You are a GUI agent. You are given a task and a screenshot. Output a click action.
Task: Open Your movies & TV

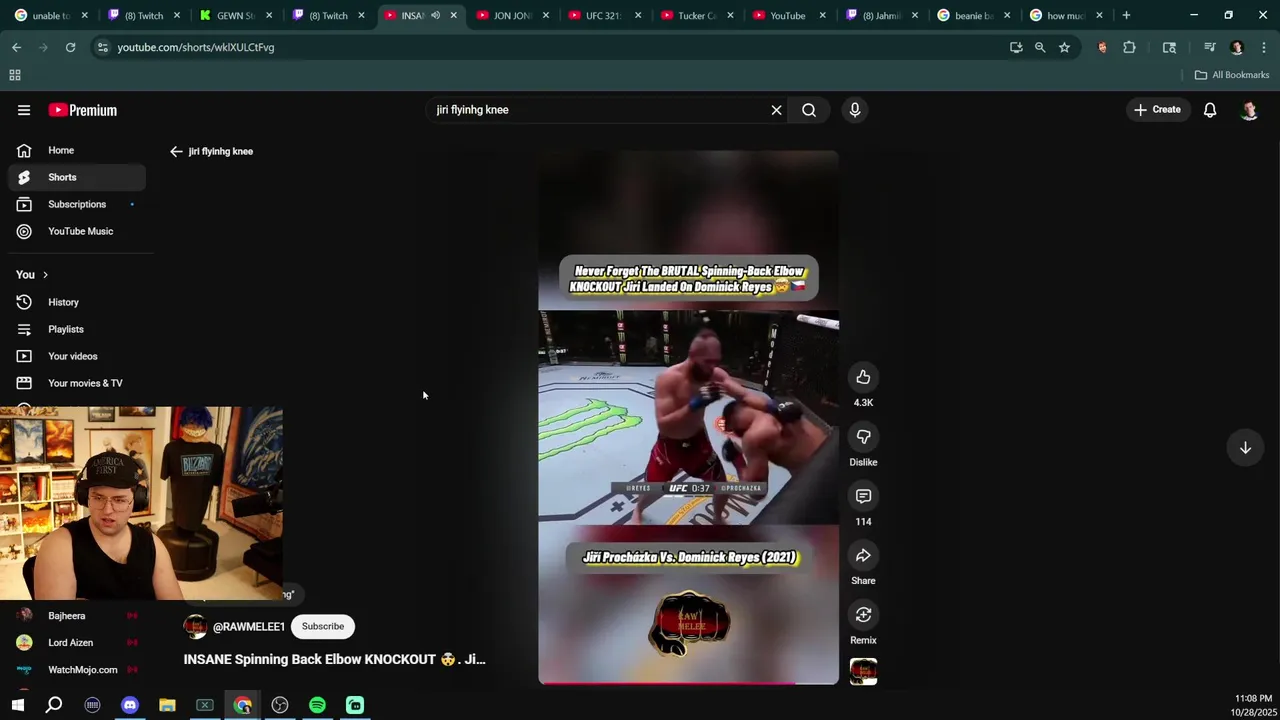76,383
